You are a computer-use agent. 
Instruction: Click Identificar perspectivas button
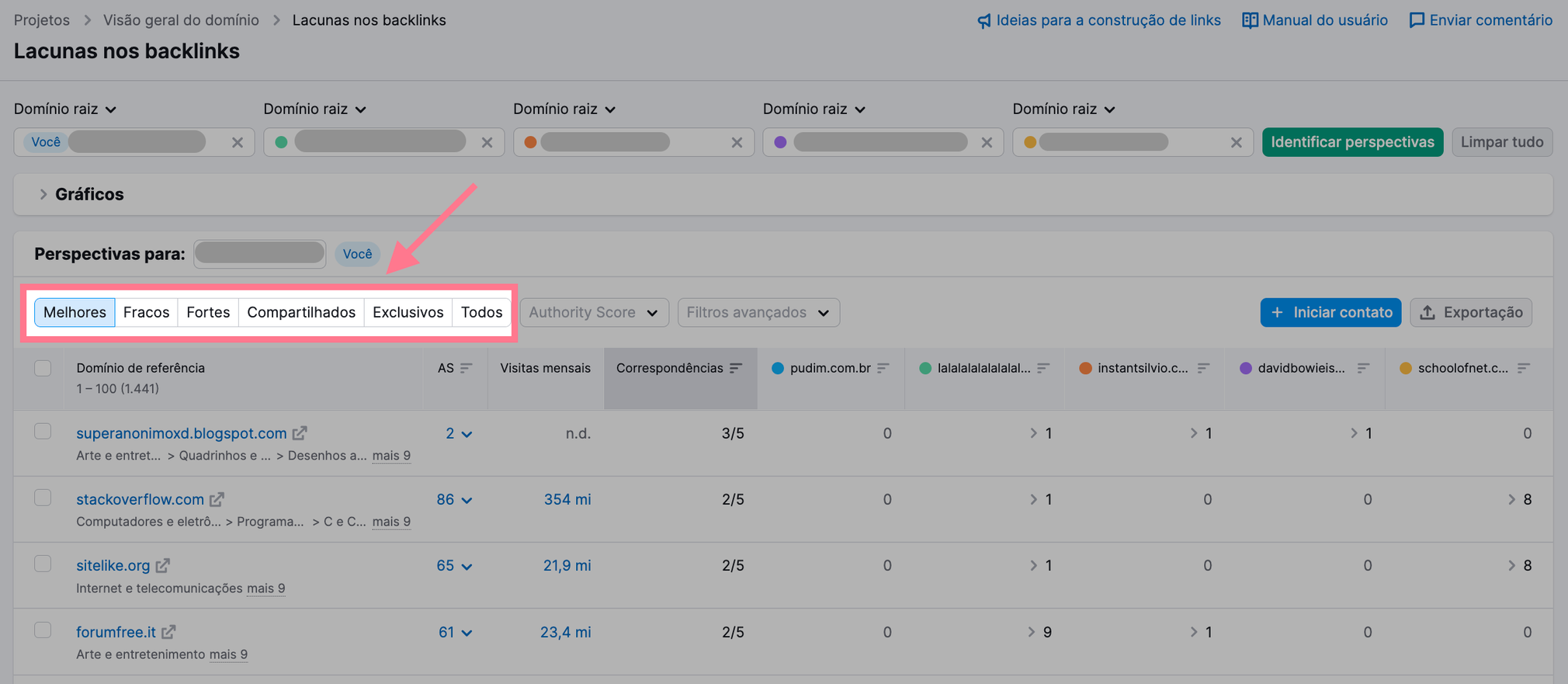[1352, 142]
